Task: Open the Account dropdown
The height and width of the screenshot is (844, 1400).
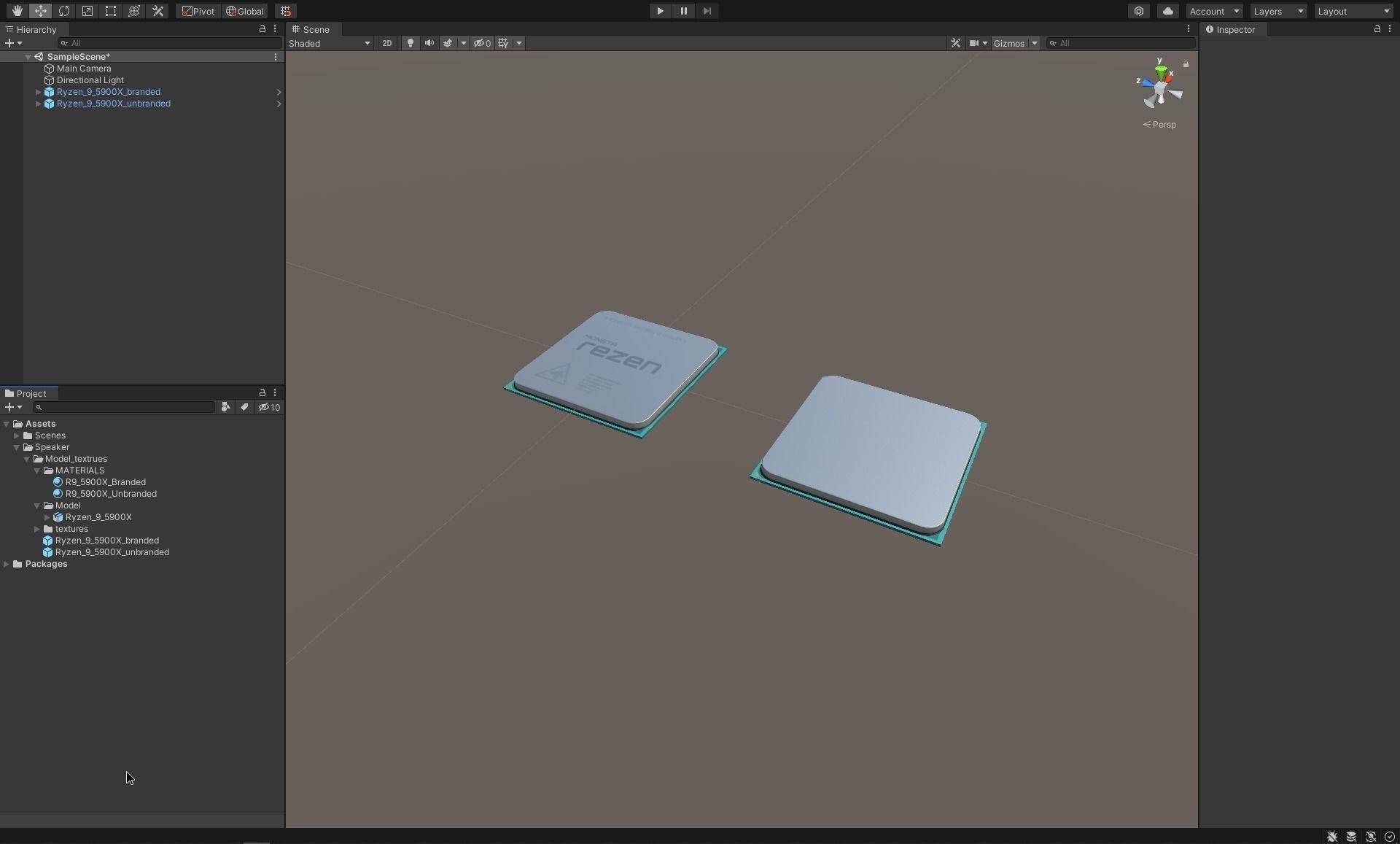Action: [x=1214, y=11]
